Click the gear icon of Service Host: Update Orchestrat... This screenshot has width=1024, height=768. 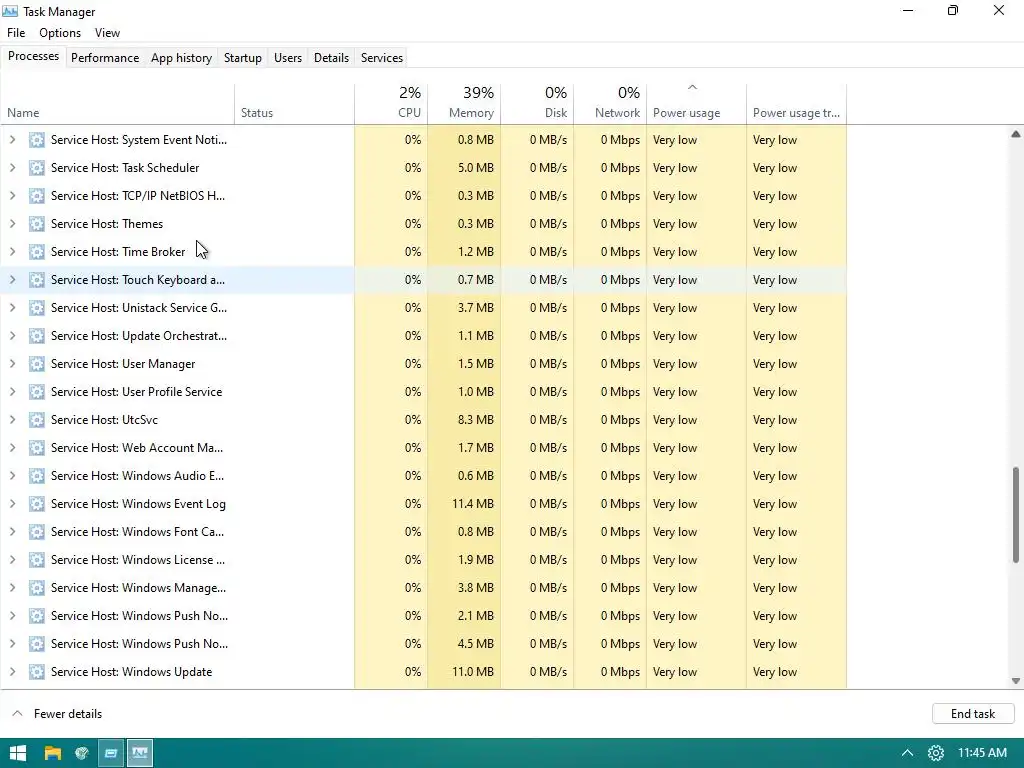point(37,336)
